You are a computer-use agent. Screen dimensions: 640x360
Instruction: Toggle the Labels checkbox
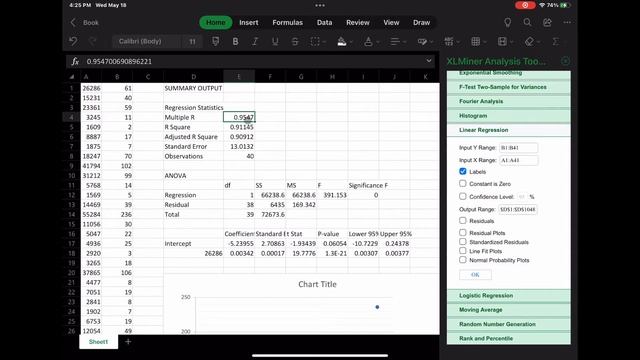(x=462, y=171)
